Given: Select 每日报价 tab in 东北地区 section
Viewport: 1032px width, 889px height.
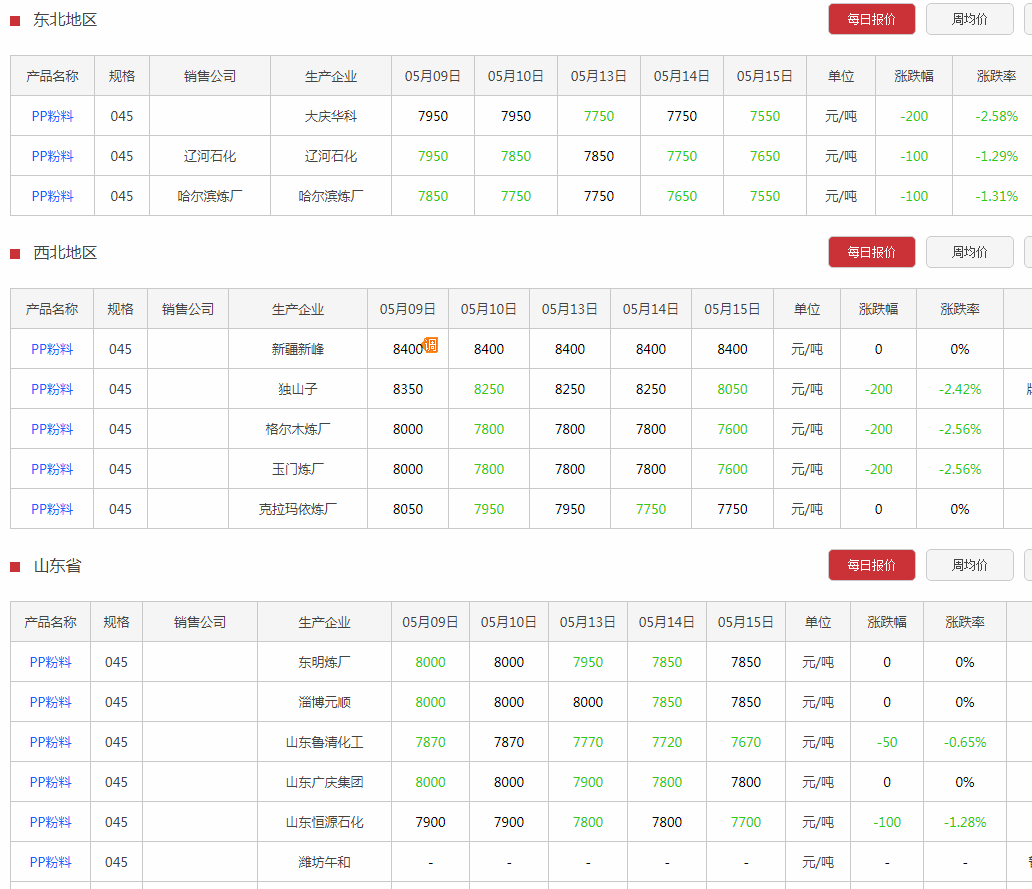Looking at the screenshot, I should [871, 19].
